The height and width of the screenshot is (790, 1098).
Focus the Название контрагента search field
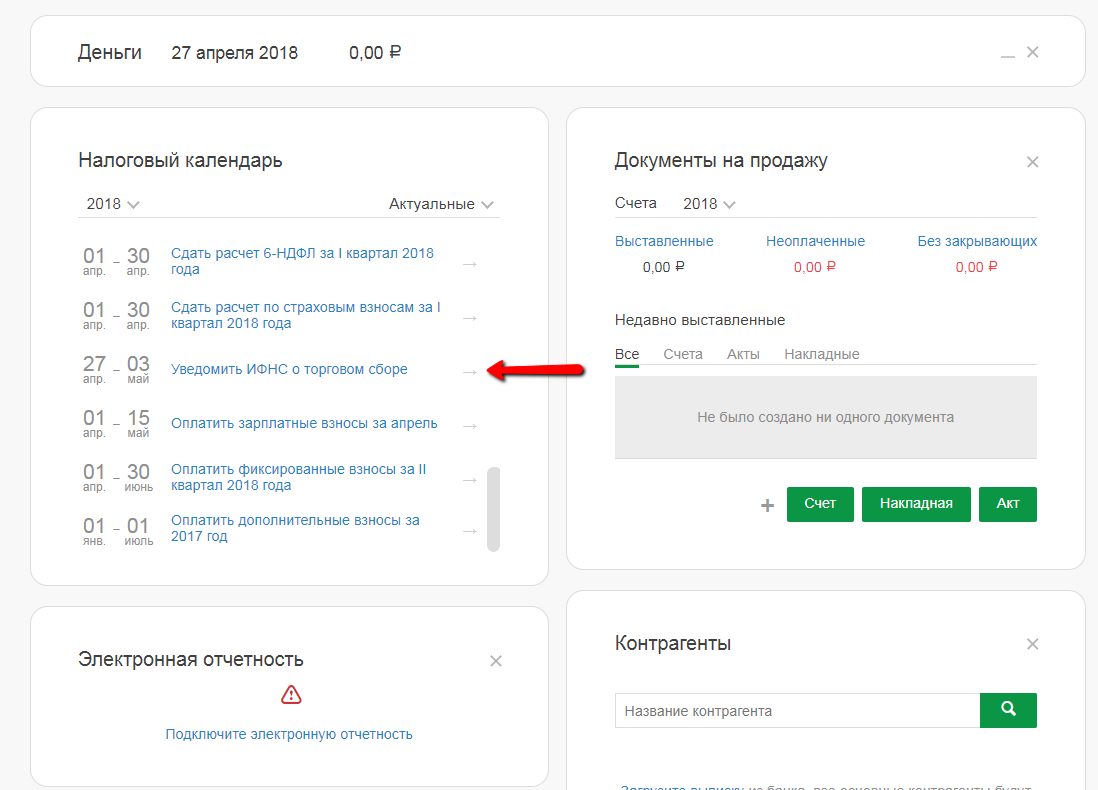coord(797,711)
